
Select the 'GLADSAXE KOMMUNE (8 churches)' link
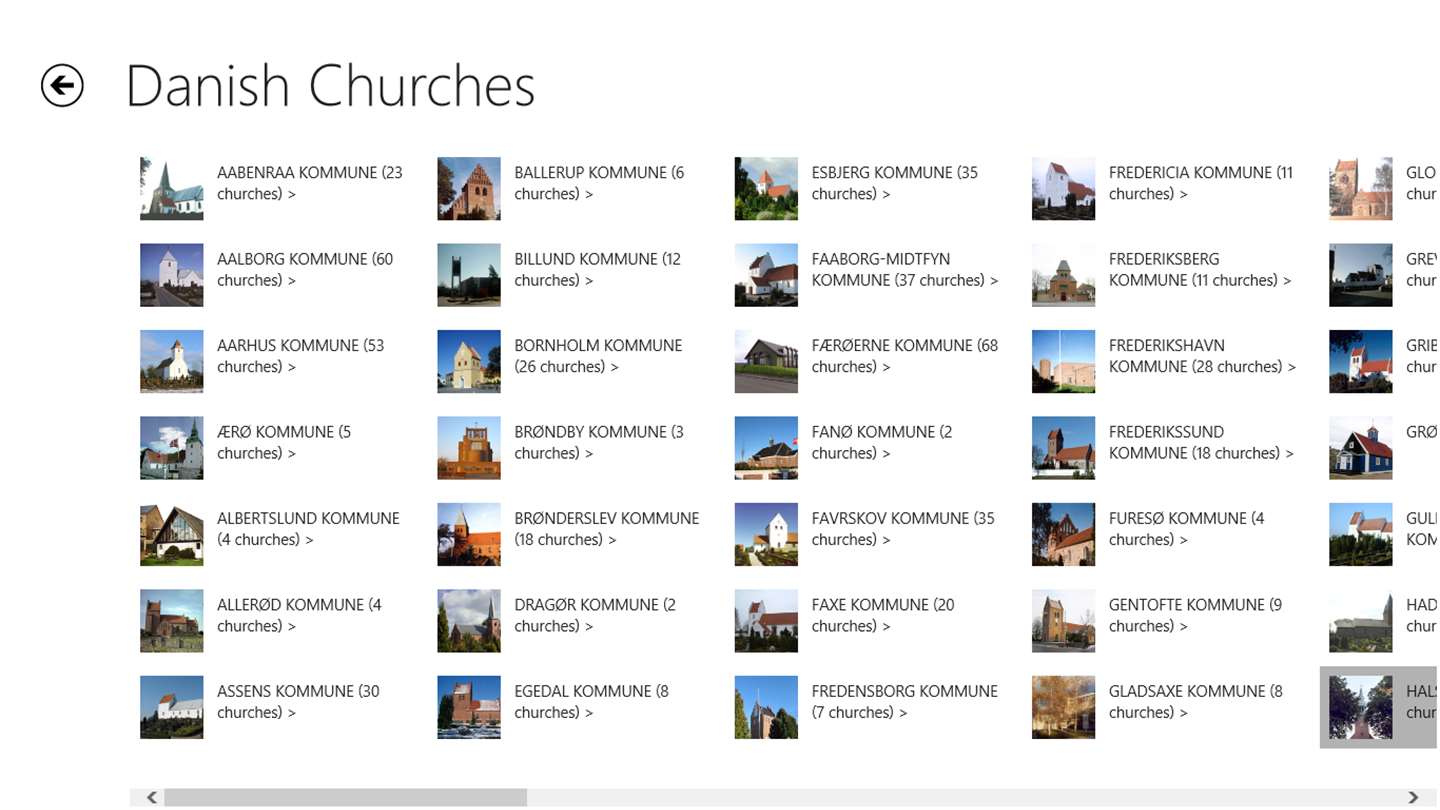(x=1196, y=702)
